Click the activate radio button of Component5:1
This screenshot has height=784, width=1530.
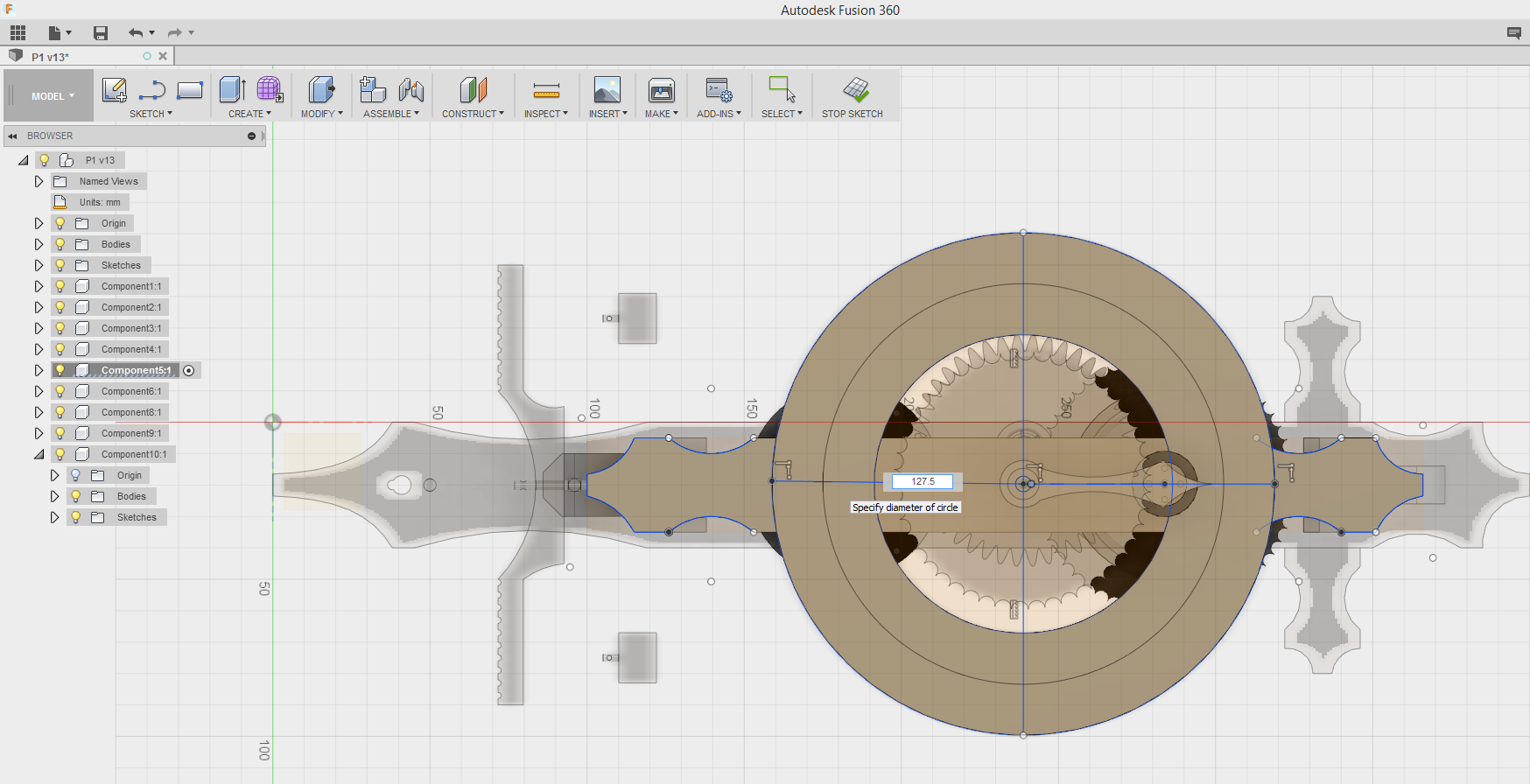click(x=189, y=371)
